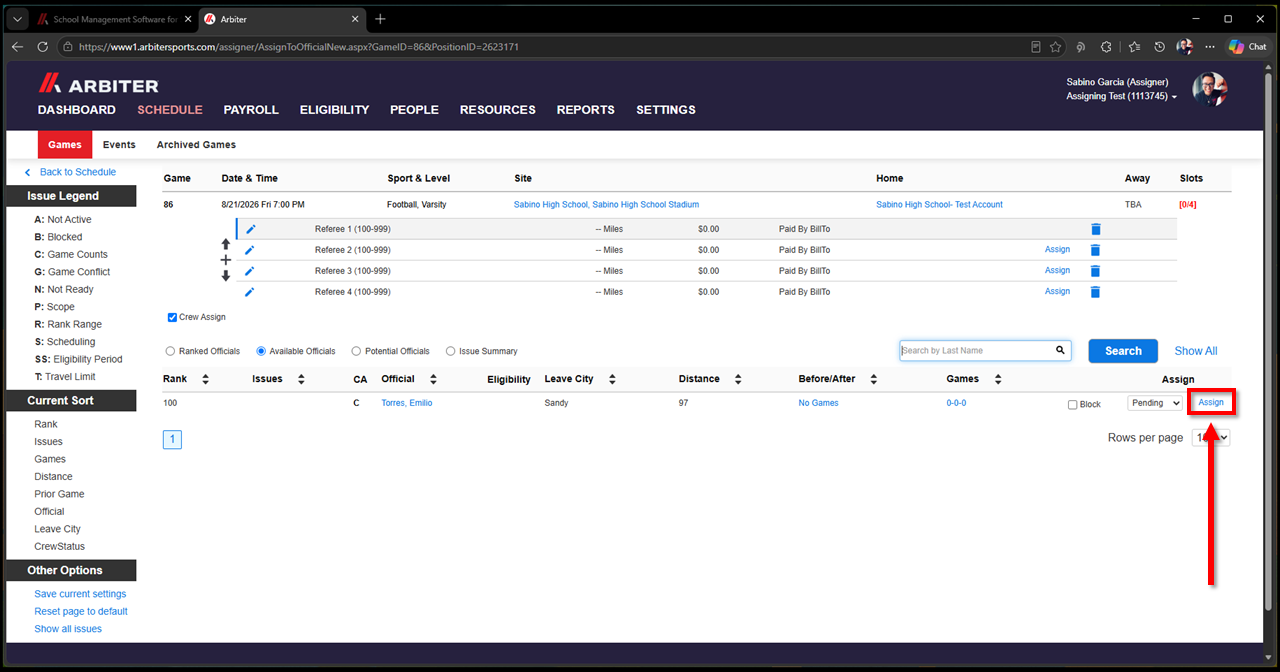The width and height of the screenshot is (1280, 672).
Task: Assign Torres, Emilio with the Assign link
Action: click(x=1211, y=403)
